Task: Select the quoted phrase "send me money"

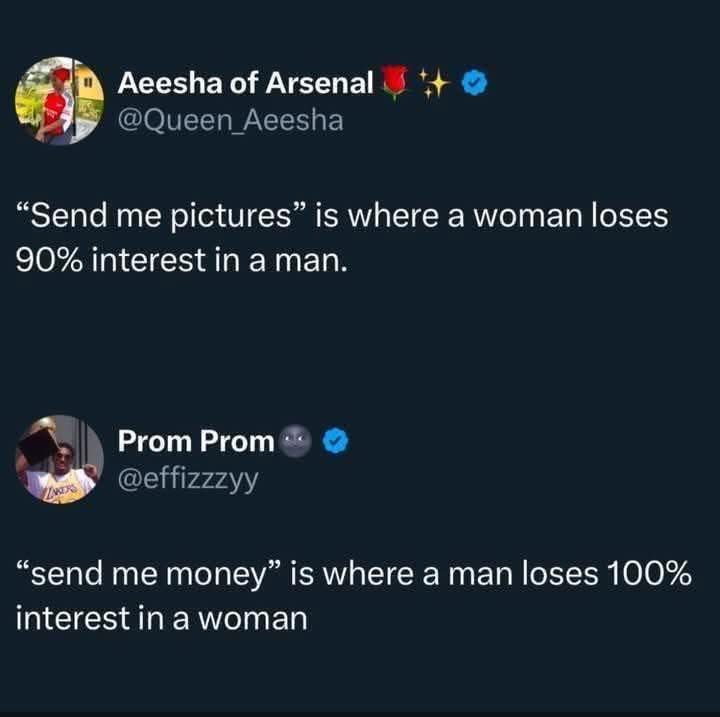Action: 148,575
